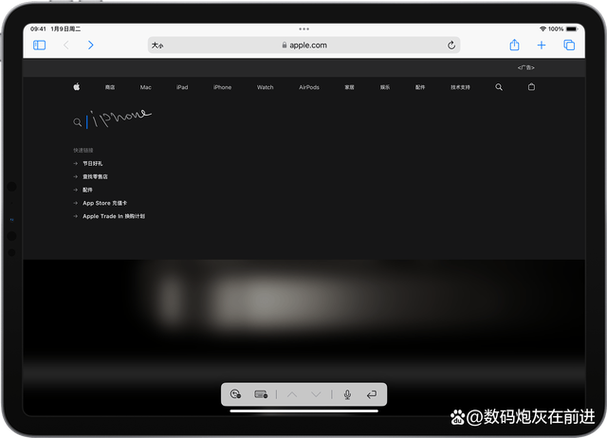Click the magnifier beside search field
Image resolution: width=607 pixels, height=438 pixels.
click(77, 122)
